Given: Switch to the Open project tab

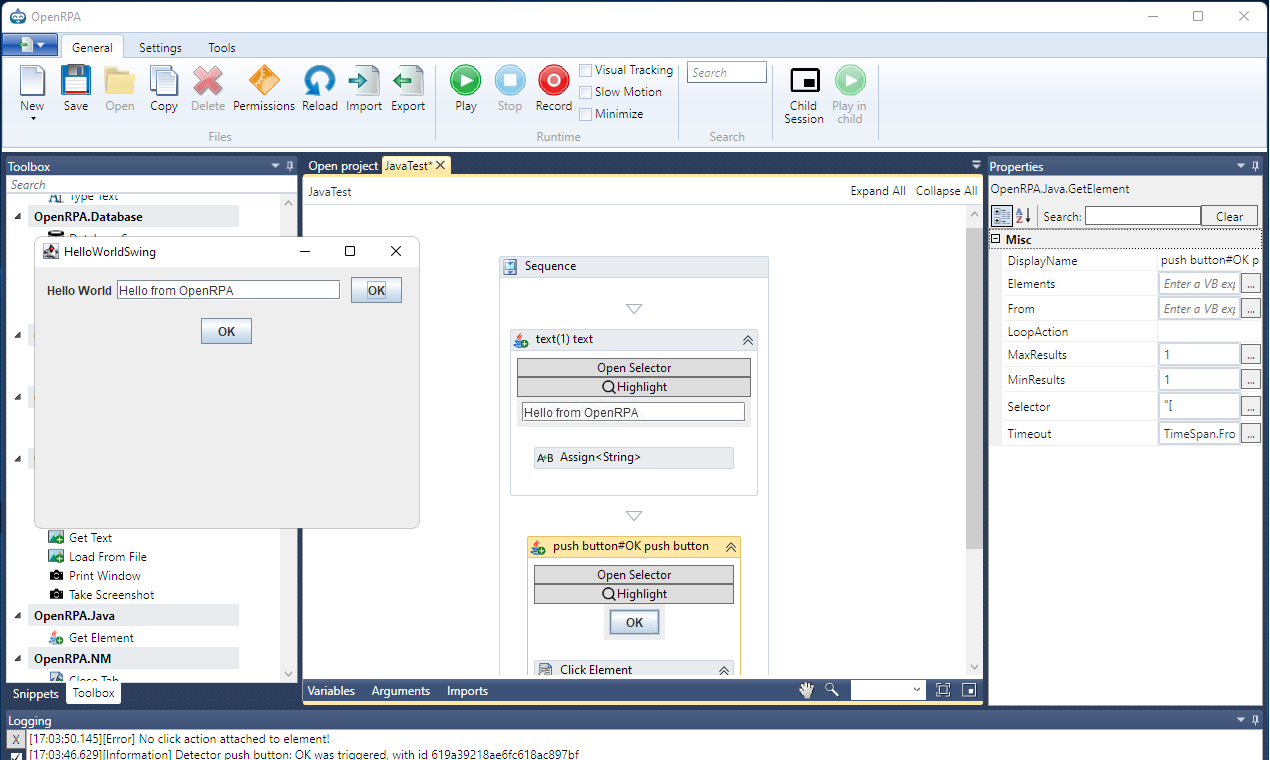Looking at the screenshot, I should (343, 166).
